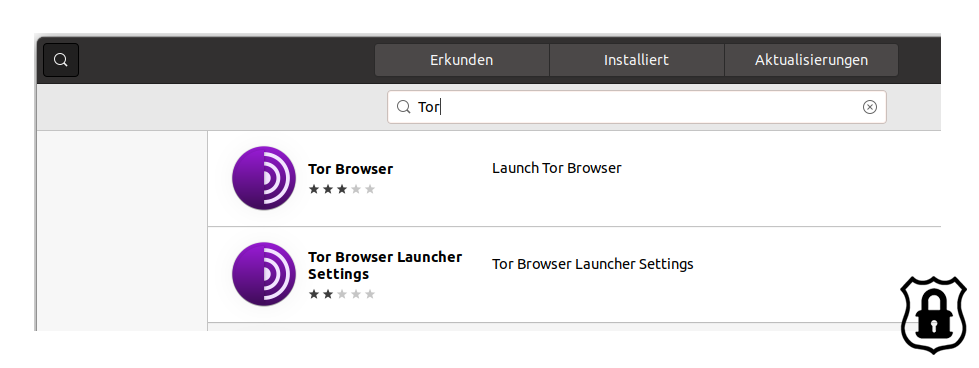Click the empty left sidebar panel
The image size is (979, 368).
122,231
